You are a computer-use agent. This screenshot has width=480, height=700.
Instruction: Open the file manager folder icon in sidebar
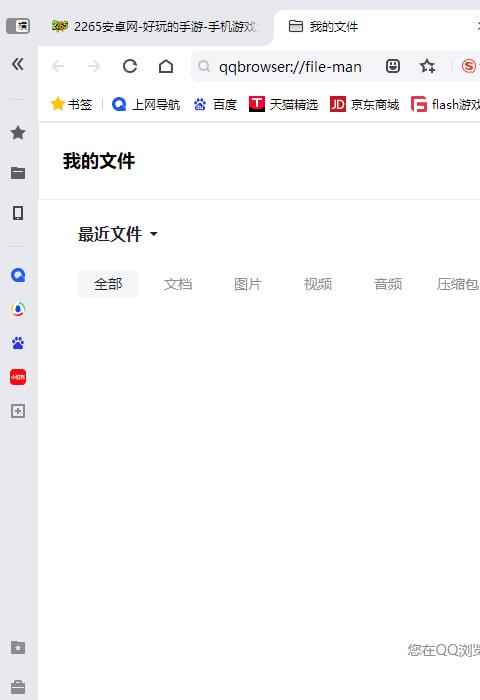click(x=18, y=173)
